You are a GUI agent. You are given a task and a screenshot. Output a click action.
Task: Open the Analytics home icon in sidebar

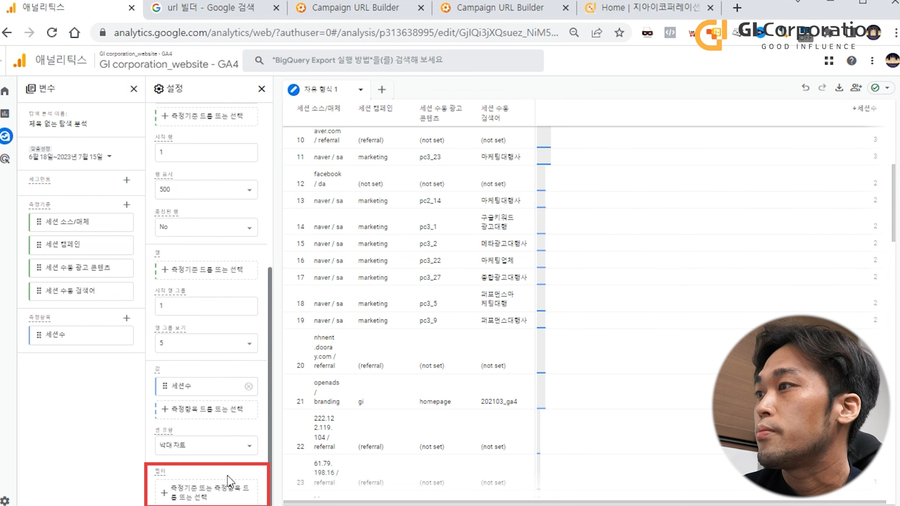5,91
